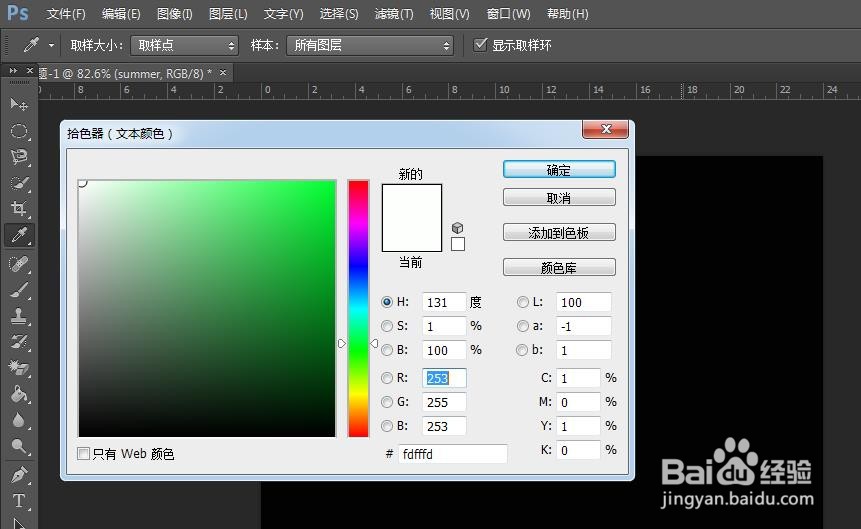The image size is (861, 529).
Task: Select the Quick Selection tool
Action: pos(19,183)
